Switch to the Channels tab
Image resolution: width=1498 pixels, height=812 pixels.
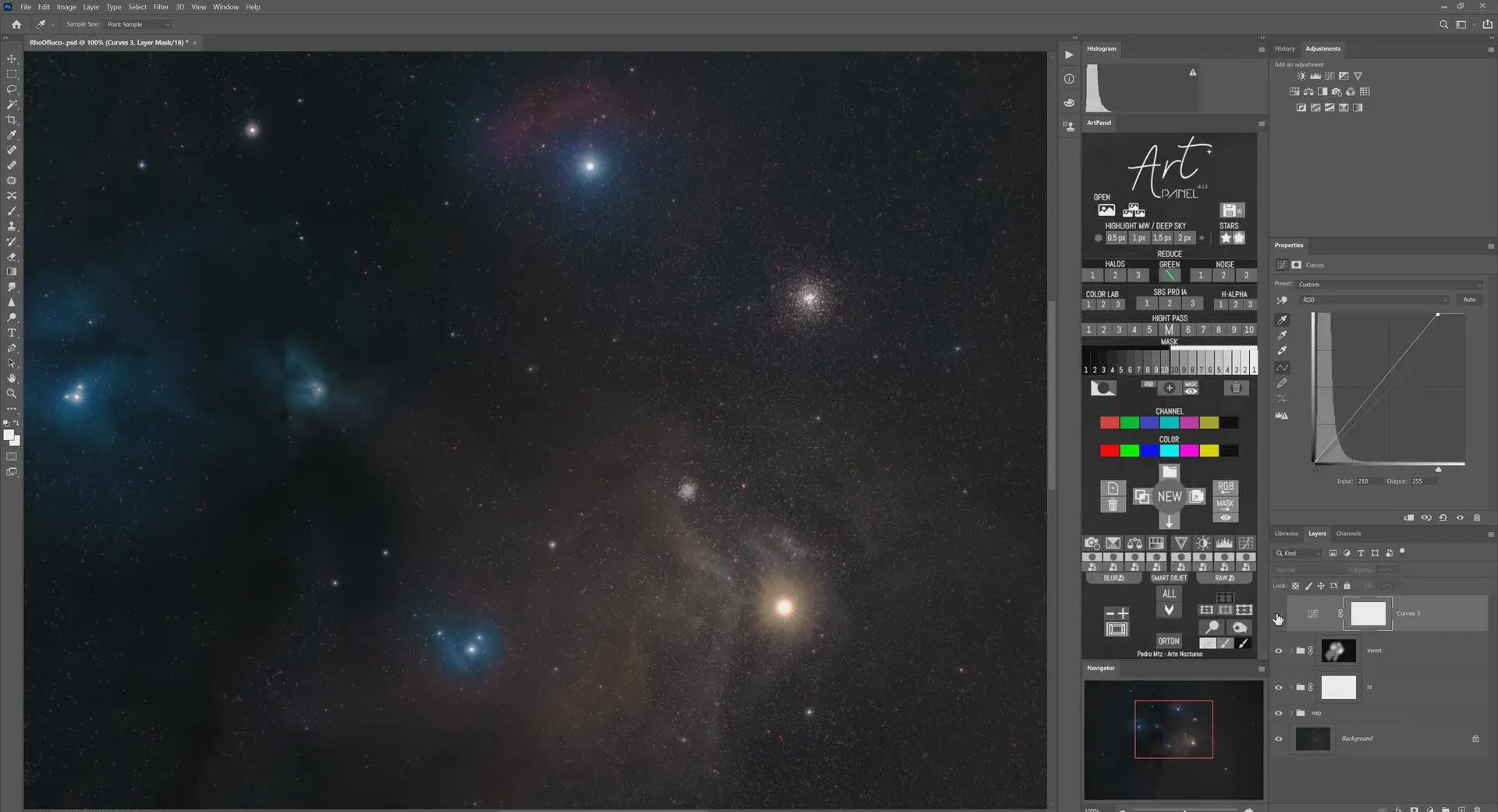coord(1348,534)
